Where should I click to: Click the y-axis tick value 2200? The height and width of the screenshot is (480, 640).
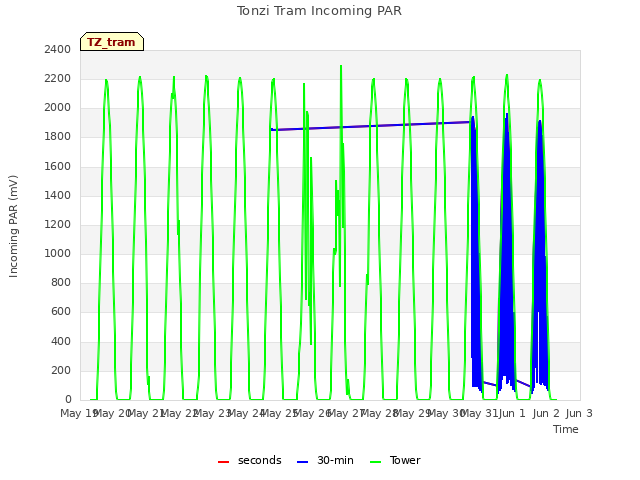pos(58,78)
